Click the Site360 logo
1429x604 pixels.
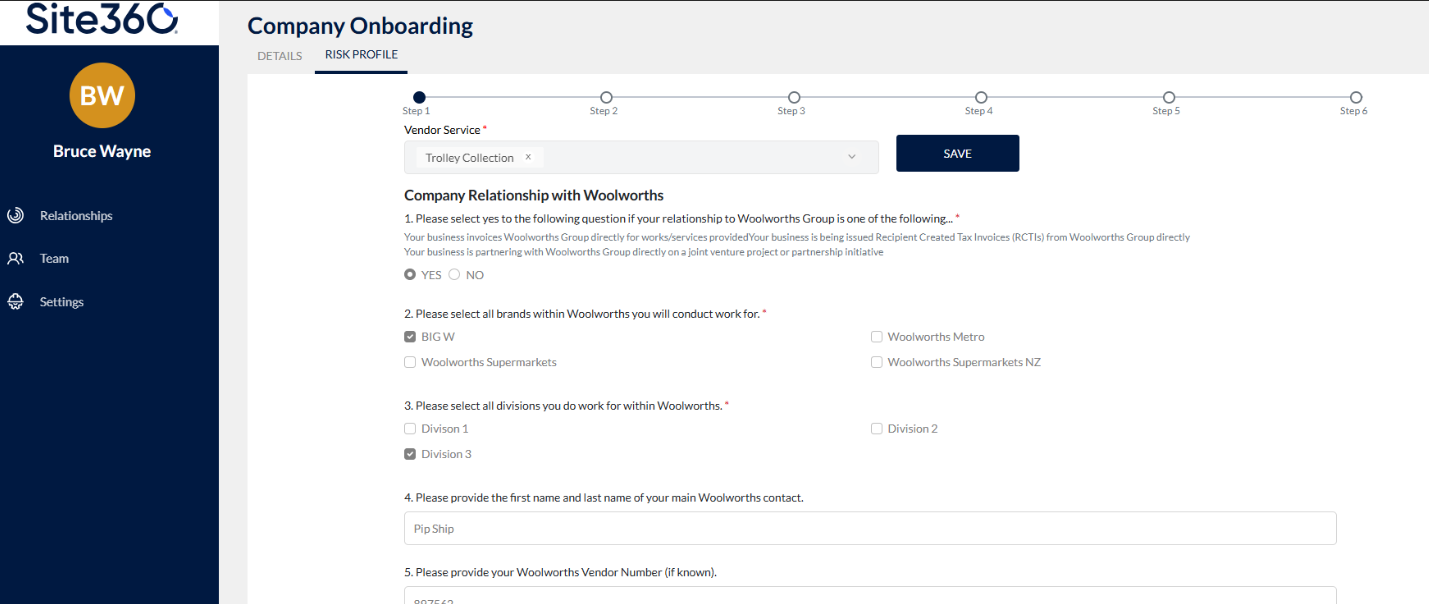102,18
